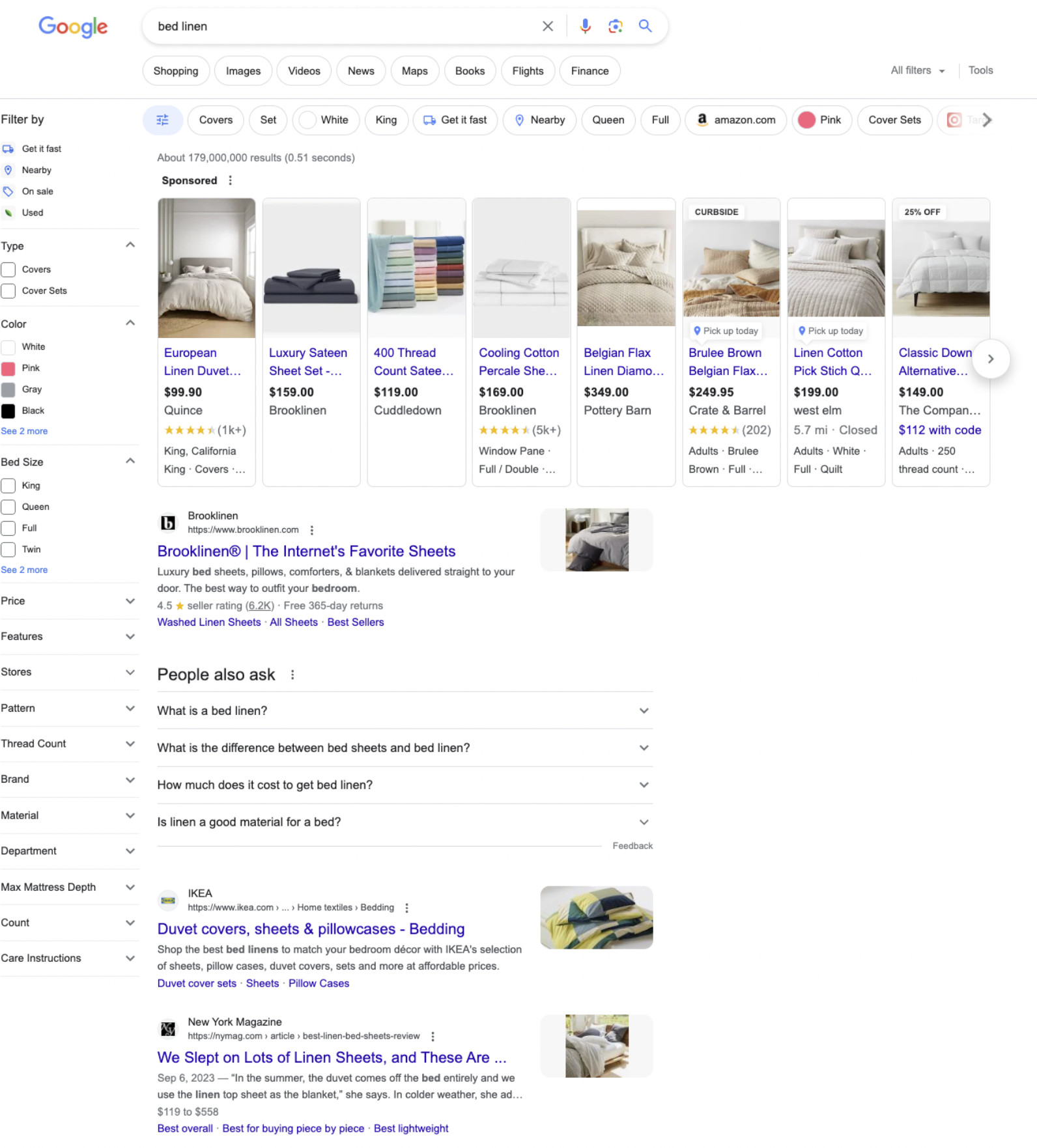Clear the search box with X icon
Image resolution: width=1037 pixels, height=1148 pixels.
click(x=548, y=26)
